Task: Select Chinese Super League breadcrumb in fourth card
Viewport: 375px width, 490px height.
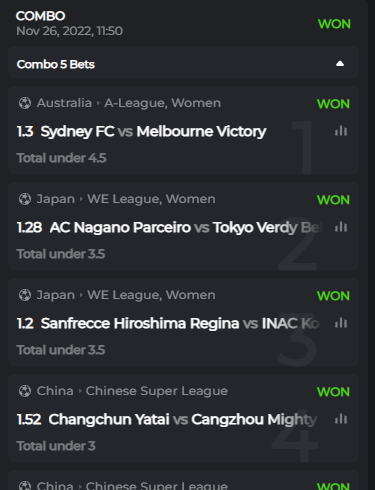Action: 157,391
